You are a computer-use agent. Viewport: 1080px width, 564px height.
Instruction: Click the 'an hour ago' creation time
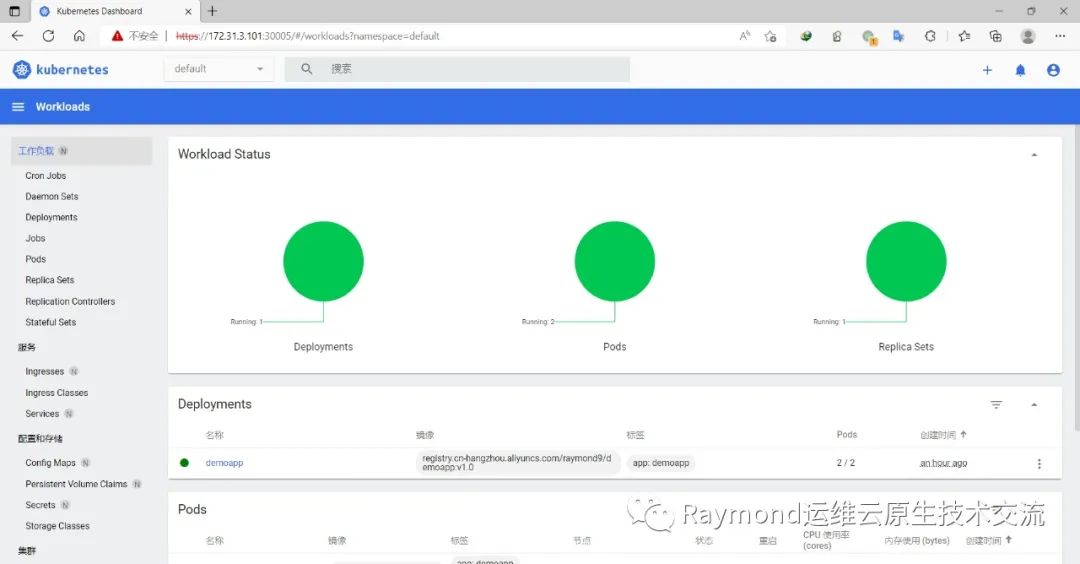click(x=943, y=463)
